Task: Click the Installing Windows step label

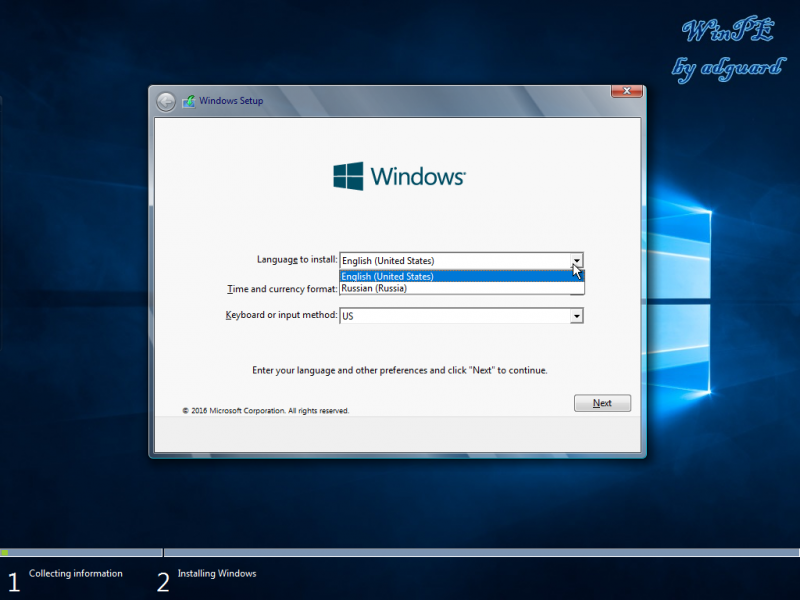Action: click(217, 573)
